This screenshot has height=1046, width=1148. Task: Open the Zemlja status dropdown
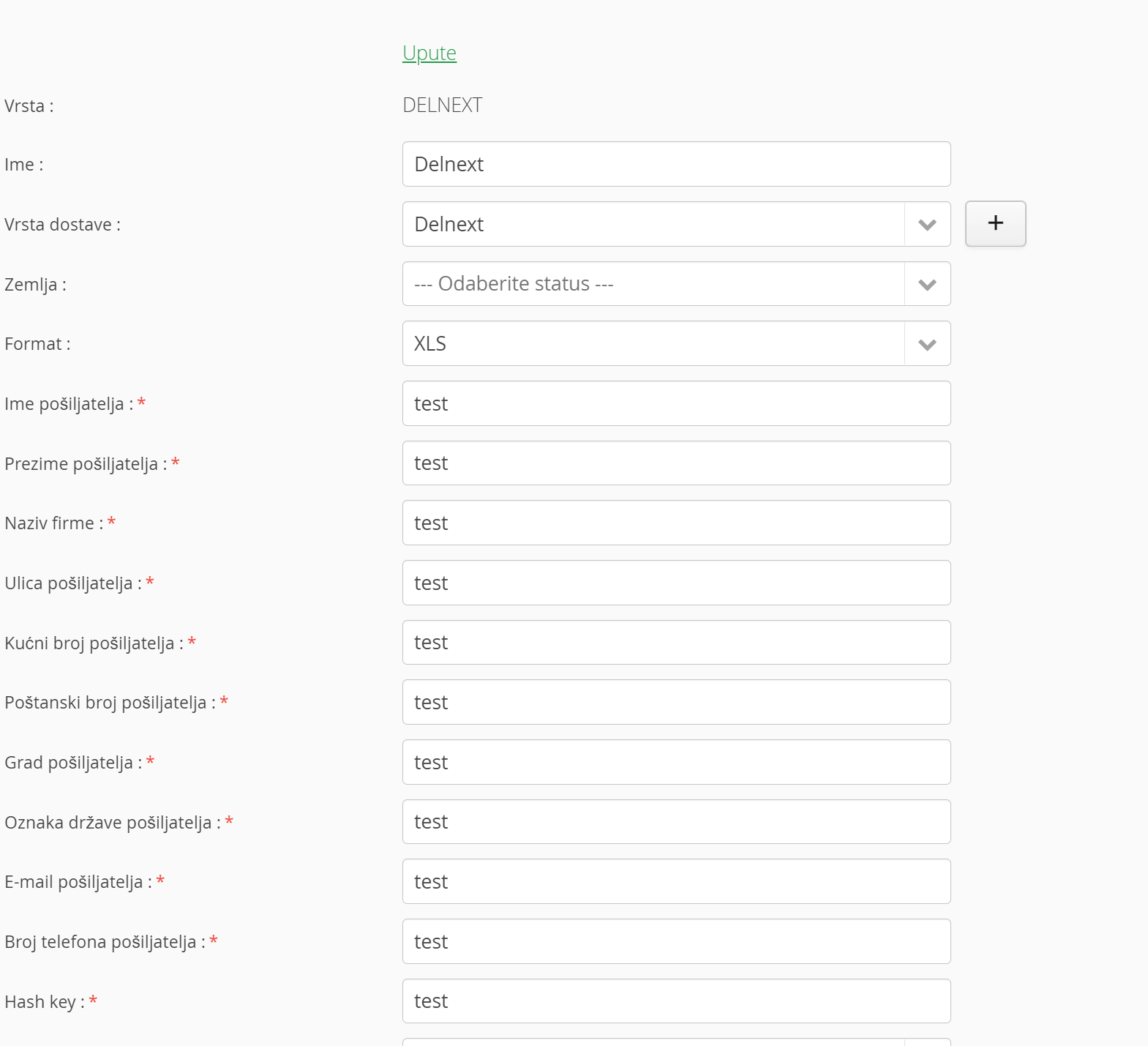coord(676,284)
